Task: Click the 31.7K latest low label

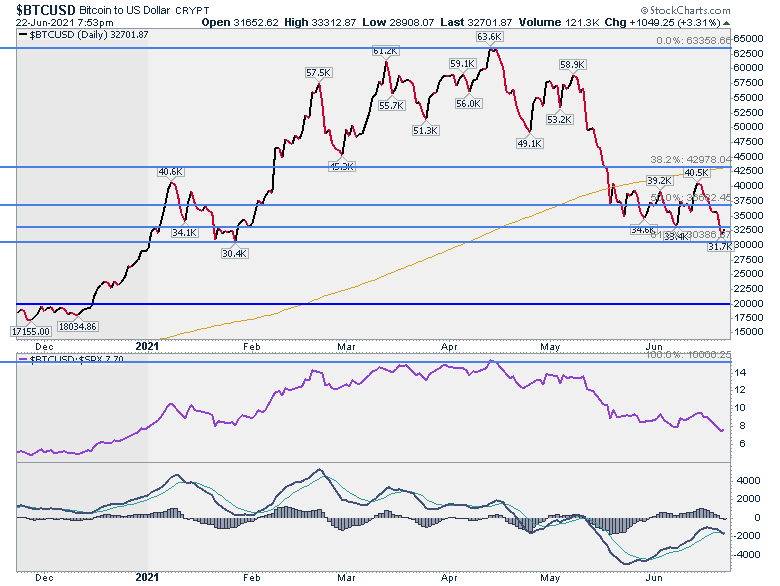Action: [x=720, y=246]
